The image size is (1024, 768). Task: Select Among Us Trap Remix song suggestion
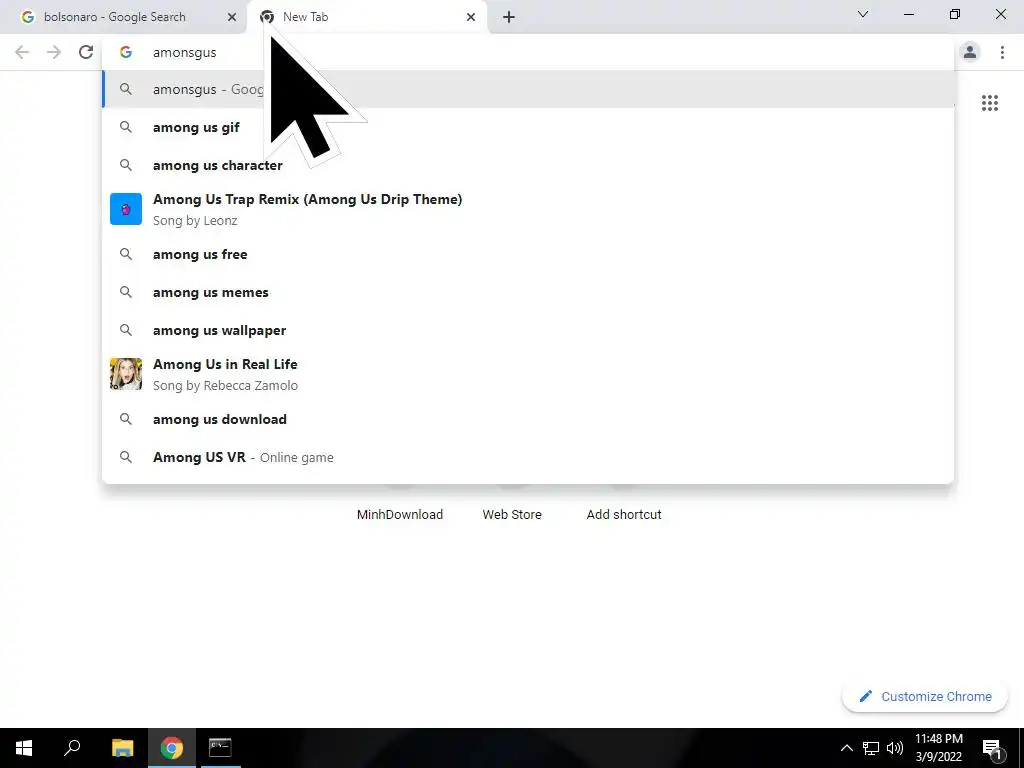[528, 209]
